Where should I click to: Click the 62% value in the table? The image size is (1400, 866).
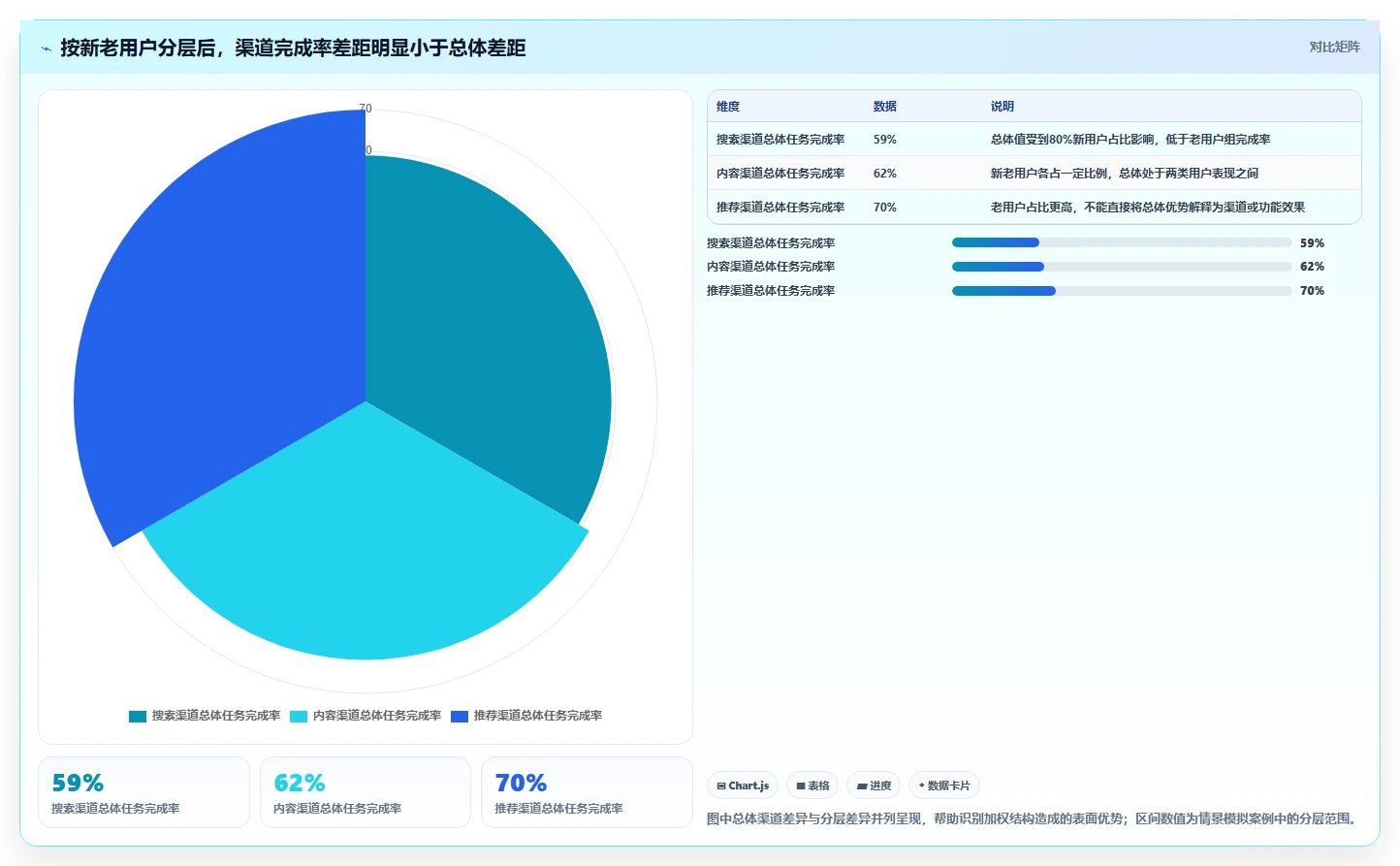pos(885,174)
